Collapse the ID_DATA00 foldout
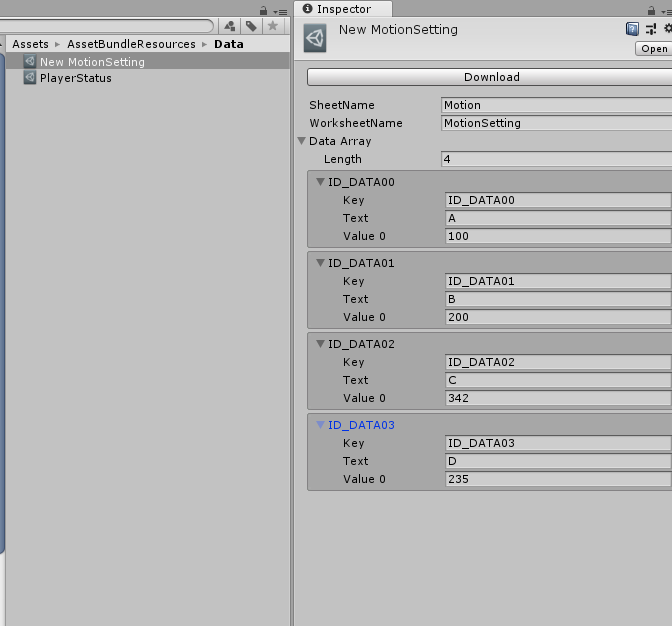Viewport: 672px width, 626px height. tap(320, 182)
